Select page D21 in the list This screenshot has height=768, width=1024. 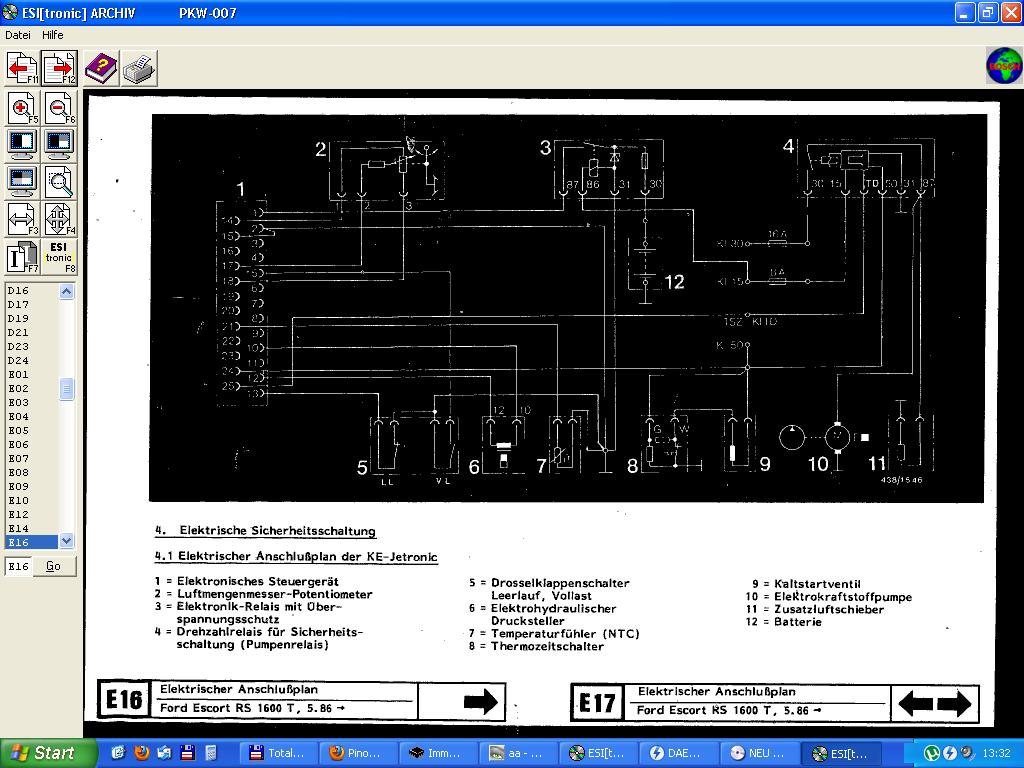[19, 332]
